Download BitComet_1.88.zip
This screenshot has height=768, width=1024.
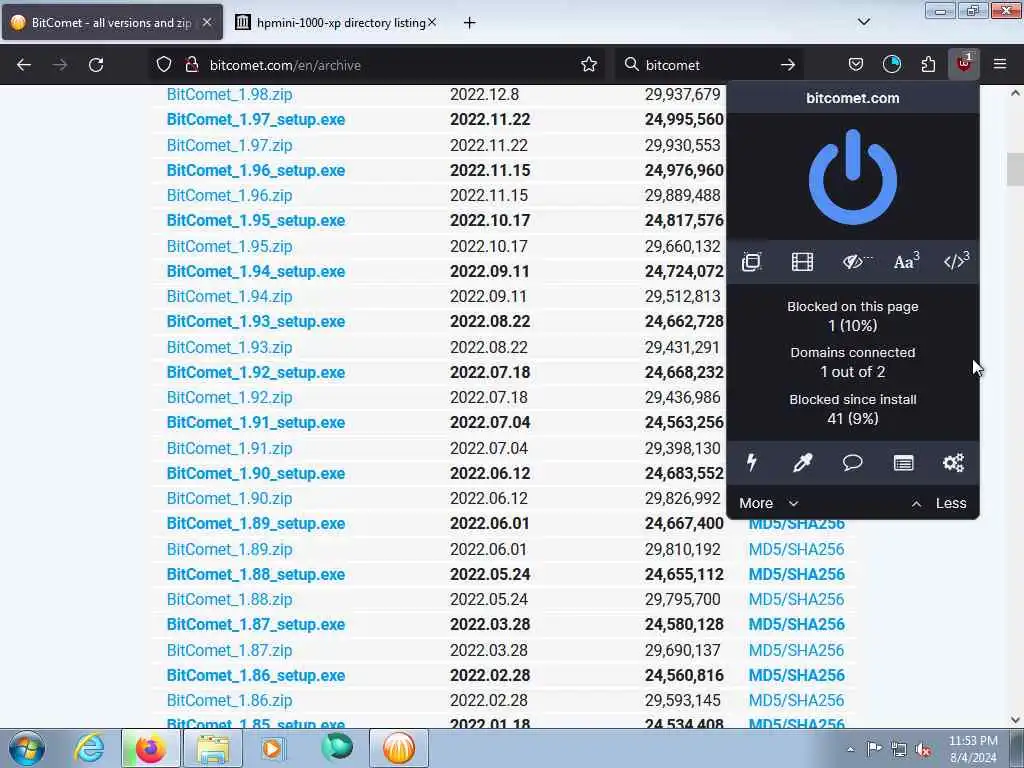click(229, 600)
